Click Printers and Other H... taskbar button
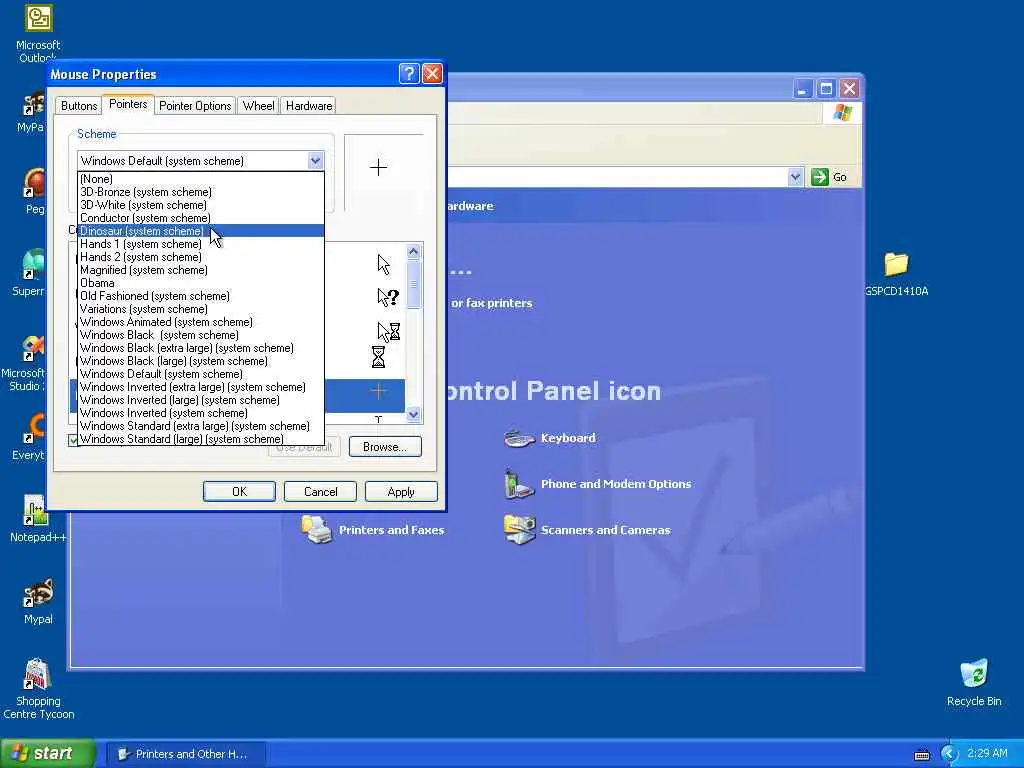 pyautogui.click(x=185, y=754)
